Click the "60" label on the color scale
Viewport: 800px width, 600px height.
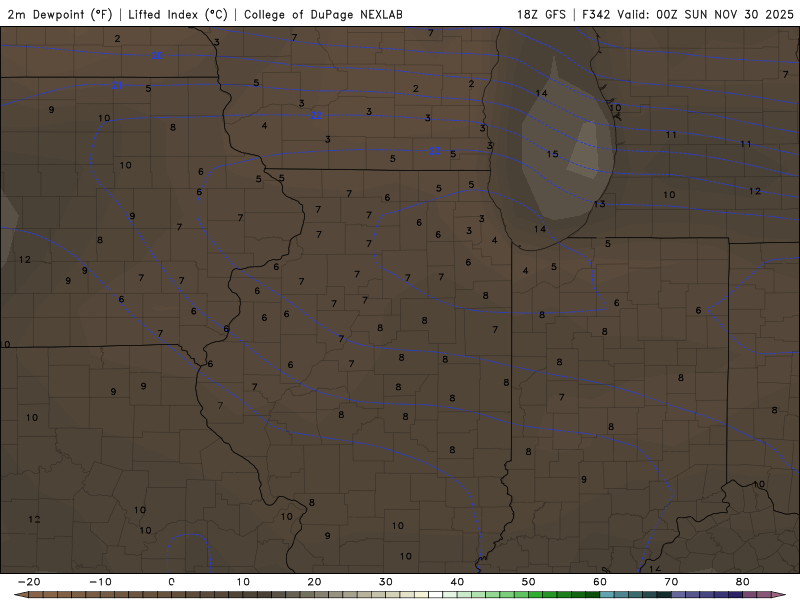tap(600, 582)
